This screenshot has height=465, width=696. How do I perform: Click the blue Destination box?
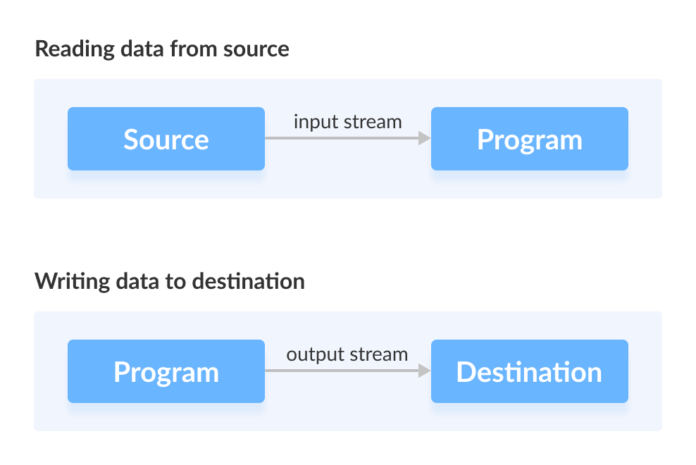click(x=530, y=371)
